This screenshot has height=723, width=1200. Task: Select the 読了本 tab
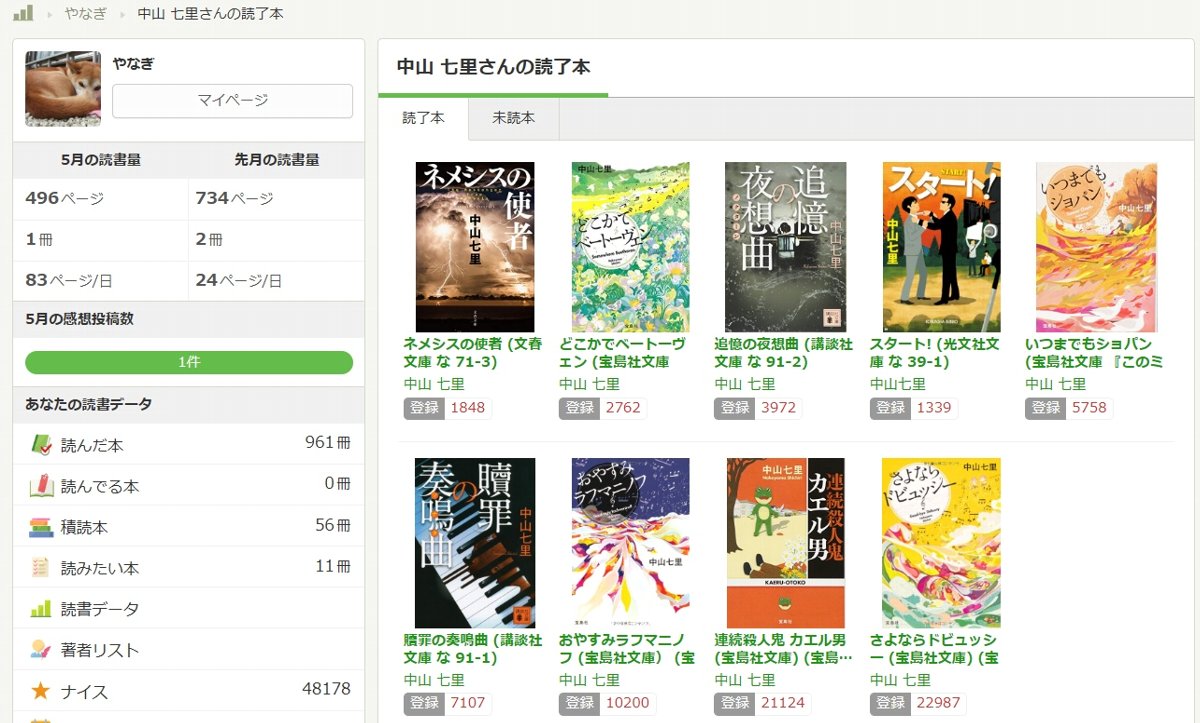pyautogui.click(x=423, y=118)
